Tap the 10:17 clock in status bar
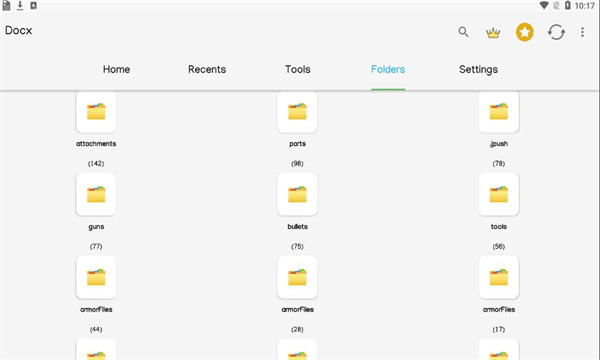The height and width of the screenshot is (360, 600). point(585,6)
